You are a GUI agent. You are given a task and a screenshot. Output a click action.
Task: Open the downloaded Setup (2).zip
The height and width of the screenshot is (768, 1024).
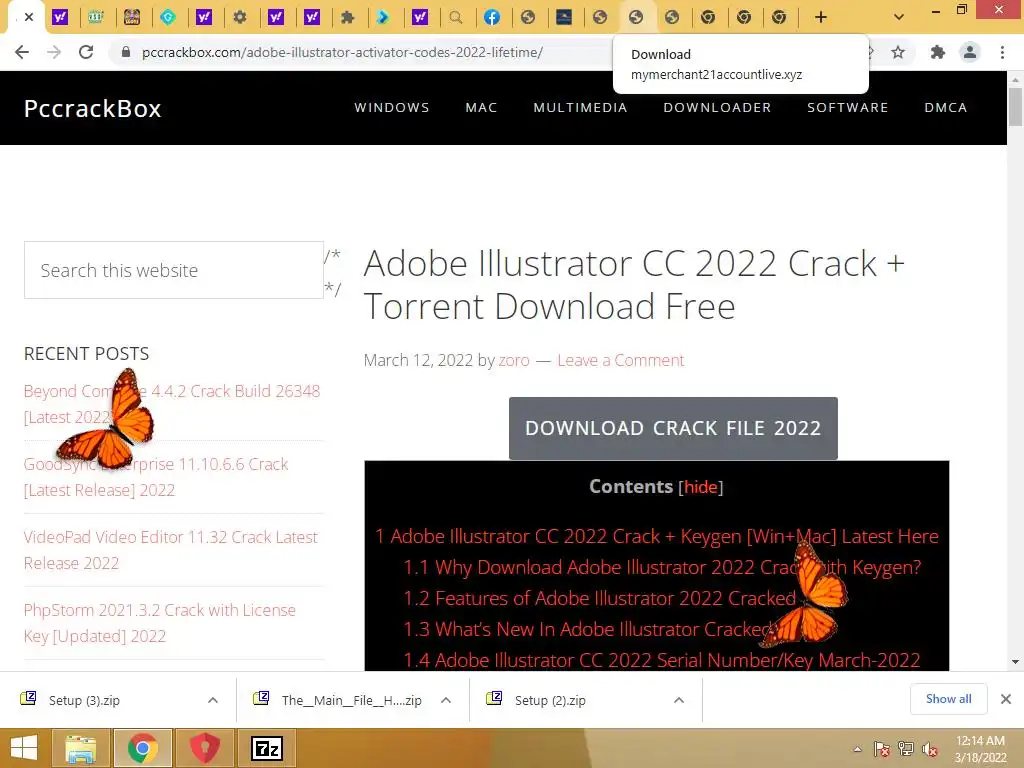[550, 700]
